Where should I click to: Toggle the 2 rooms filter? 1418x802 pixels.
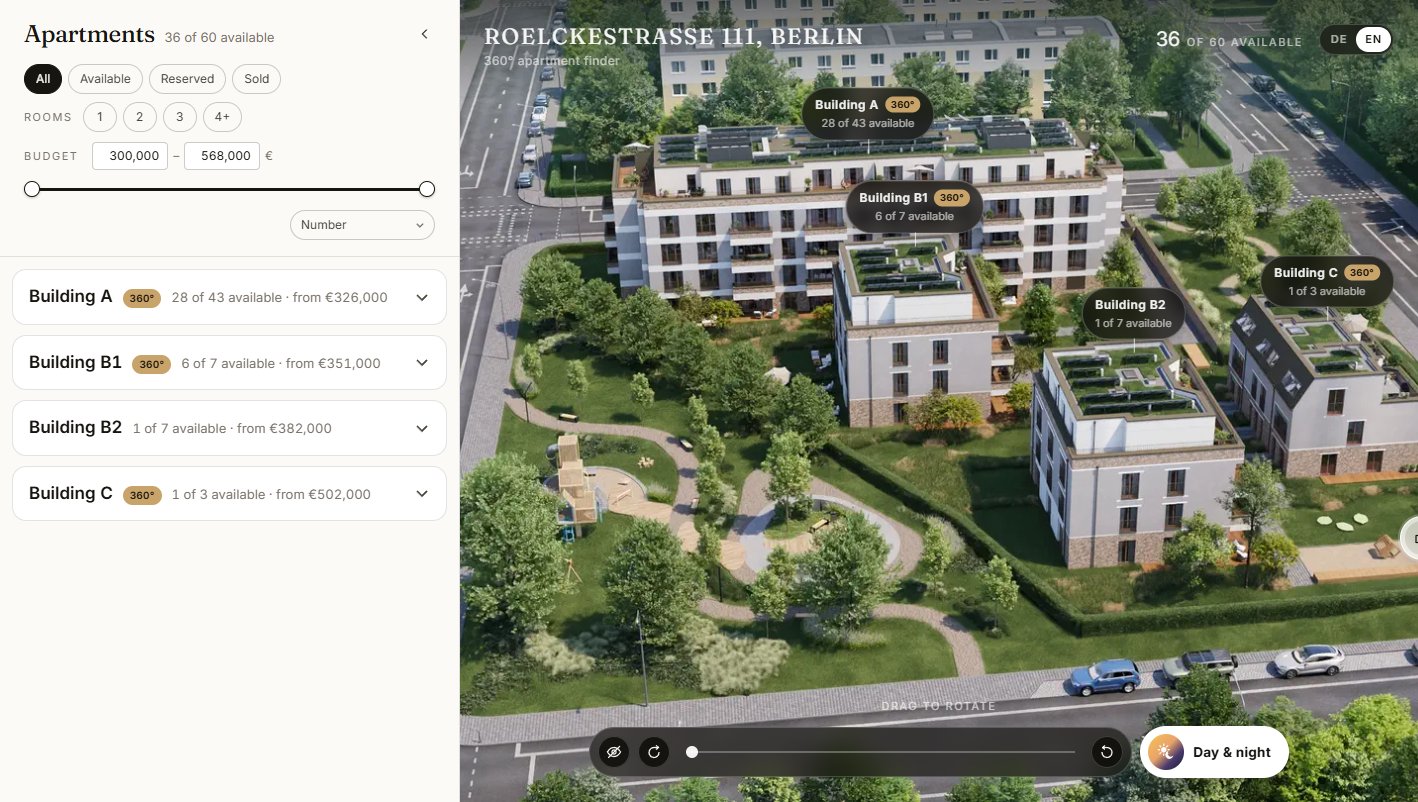[139, 117]
